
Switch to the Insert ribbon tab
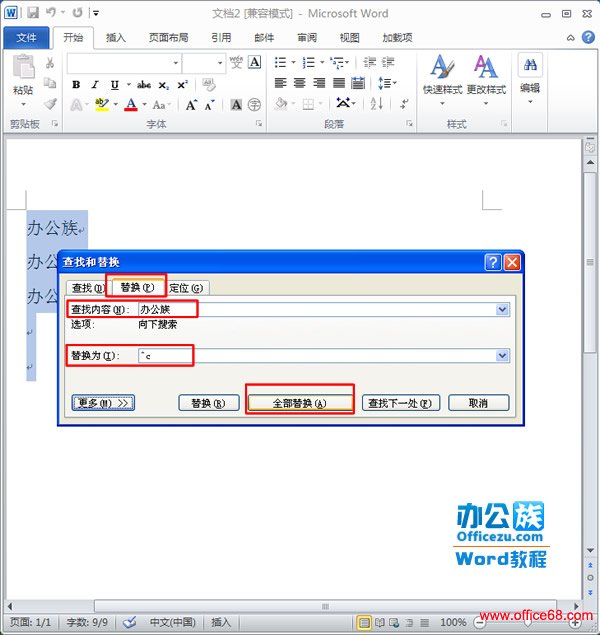(115, 38)
